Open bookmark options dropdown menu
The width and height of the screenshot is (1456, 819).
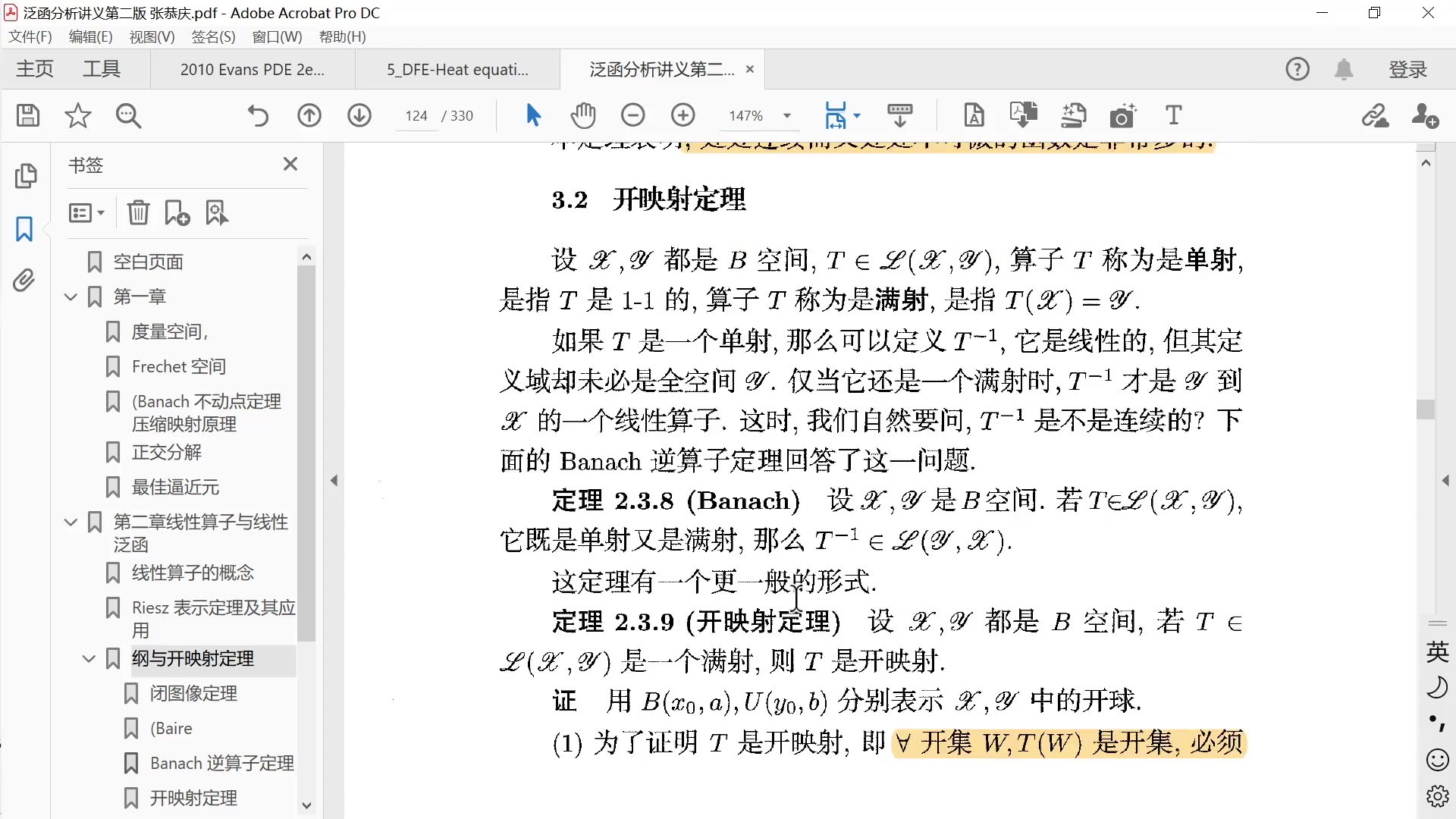(x=86, y=213)
